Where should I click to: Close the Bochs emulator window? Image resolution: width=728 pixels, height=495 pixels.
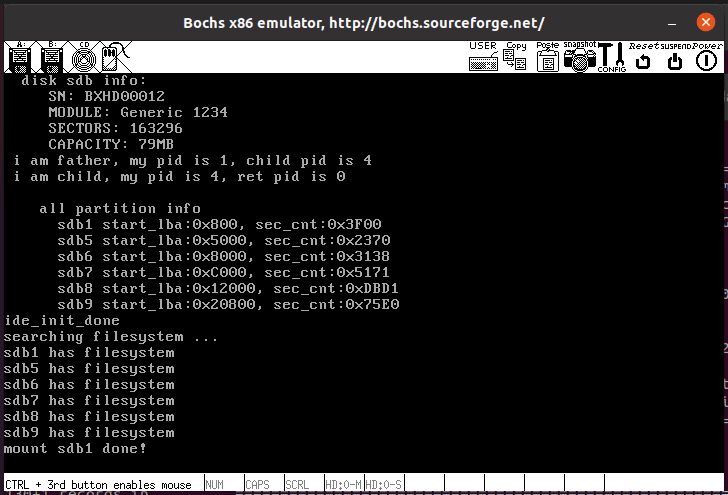(706, 22)
